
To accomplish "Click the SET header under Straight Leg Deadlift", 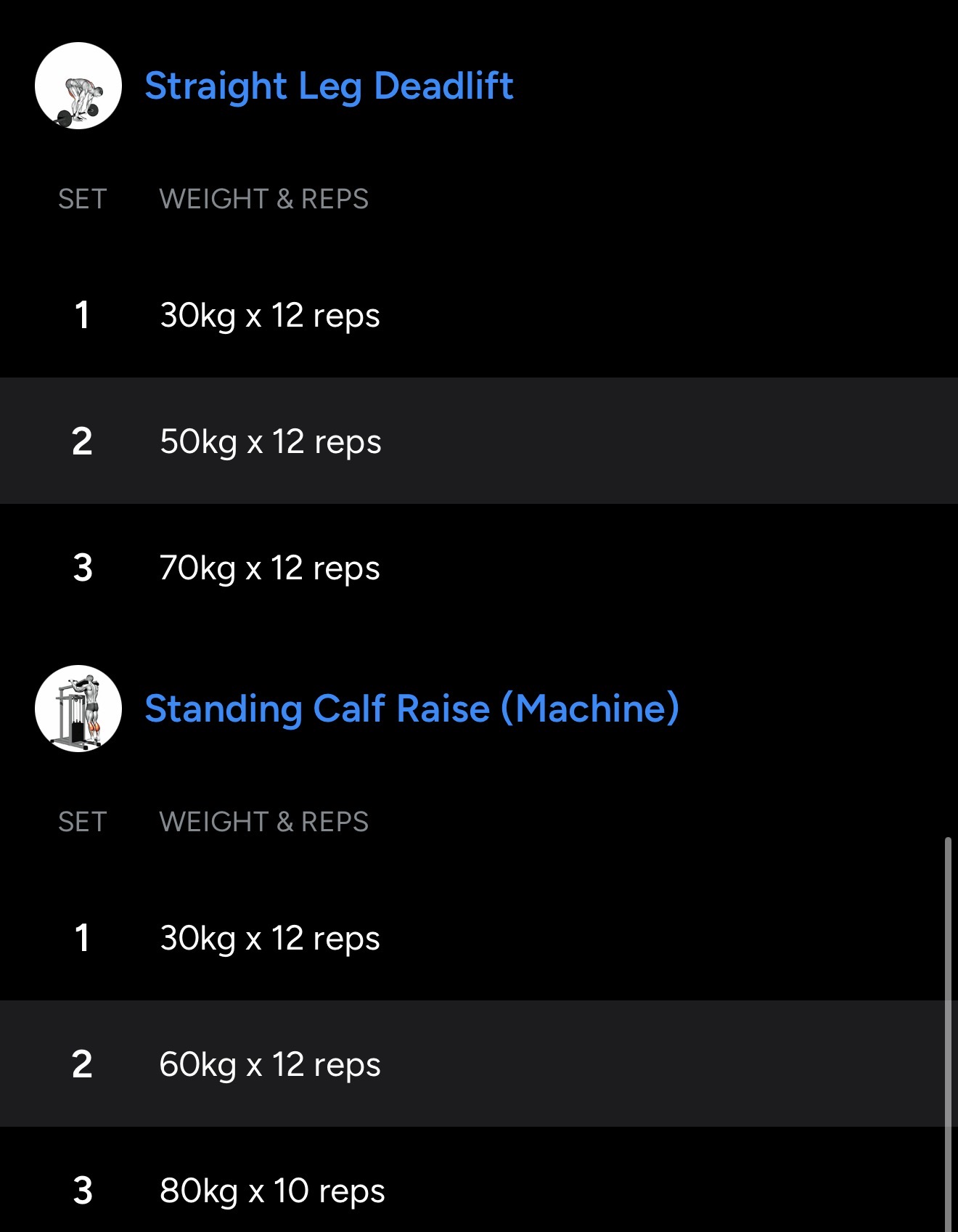I will click(x=82, y=199).
